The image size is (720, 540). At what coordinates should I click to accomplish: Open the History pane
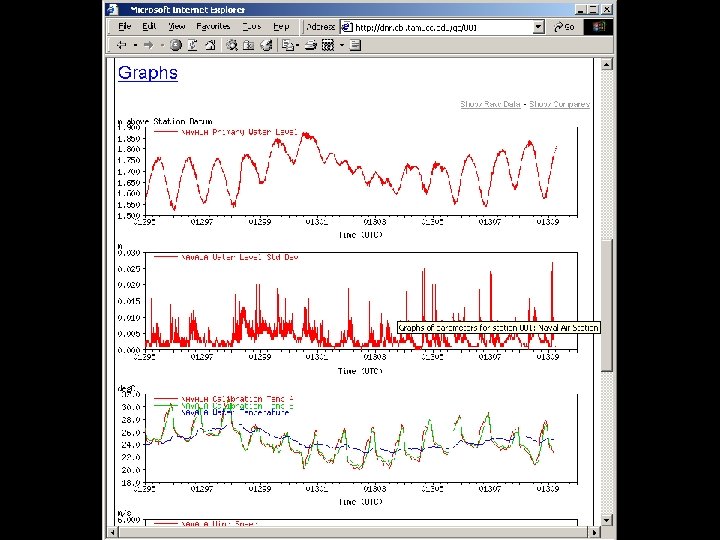(266, 45)
